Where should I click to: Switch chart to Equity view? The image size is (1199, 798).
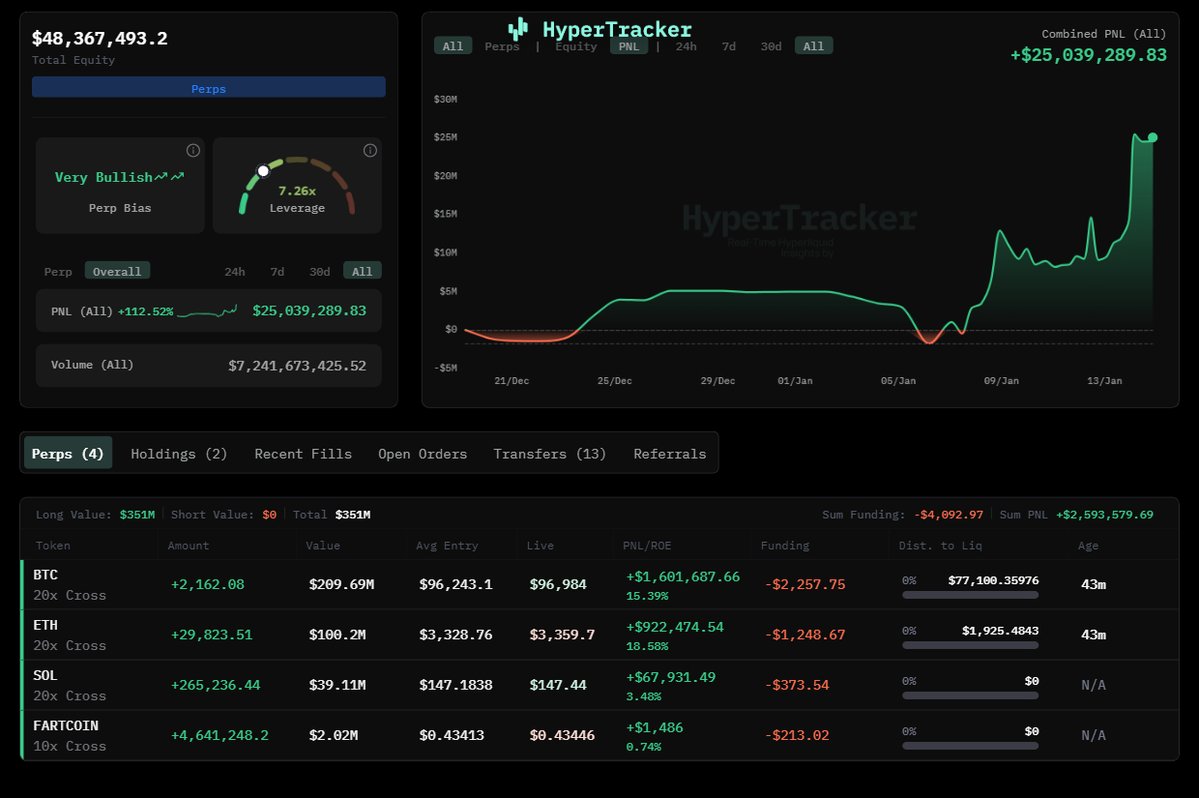tap(576, 46)
